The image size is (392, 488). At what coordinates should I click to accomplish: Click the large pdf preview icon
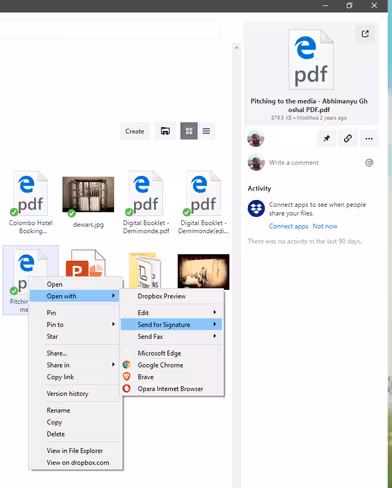[x=311, y=59]
